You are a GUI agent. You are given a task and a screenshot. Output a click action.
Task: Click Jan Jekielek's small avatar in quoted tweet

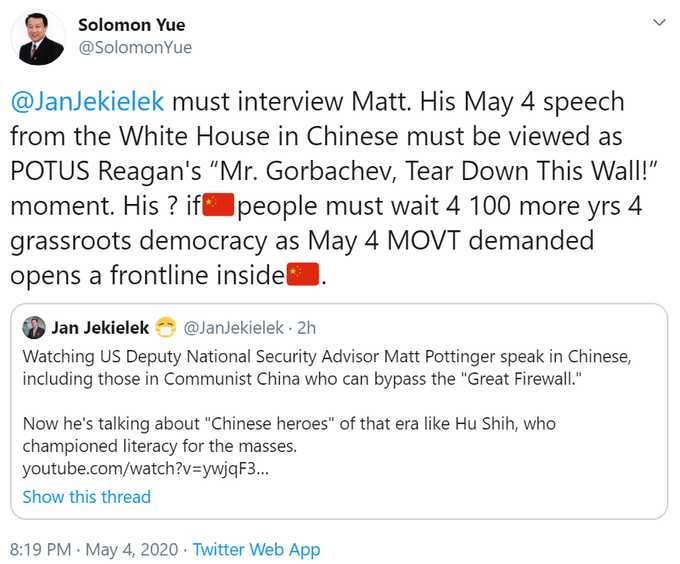point(34,328)
